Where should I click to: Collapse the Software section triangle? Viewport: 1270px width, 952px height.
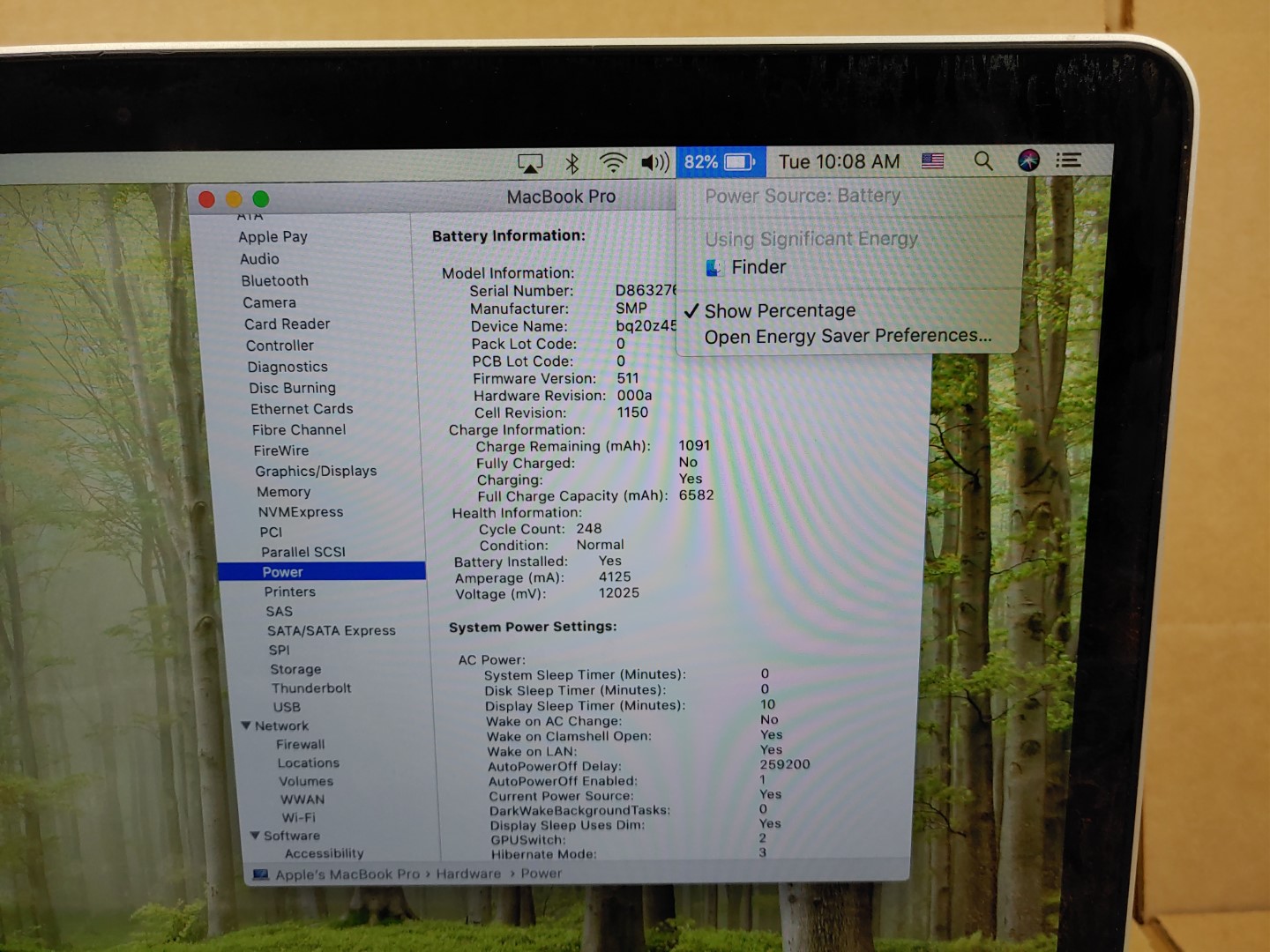tap(255, 835)
